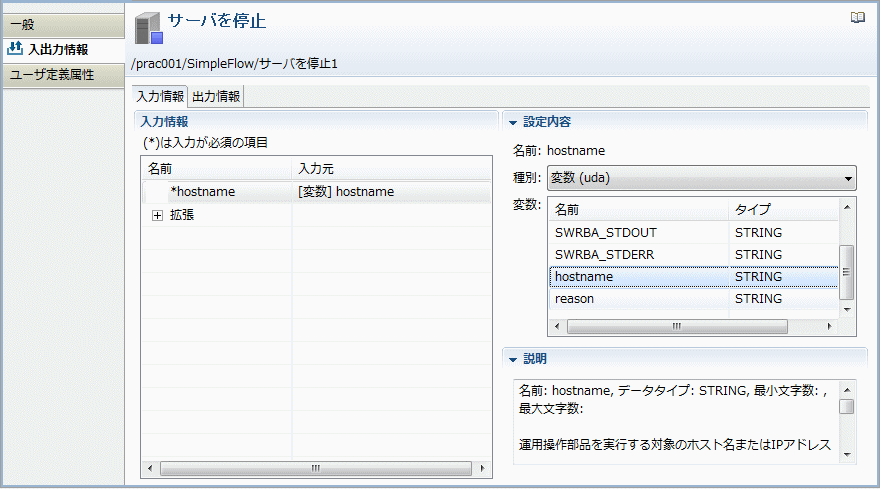The height and width of the screenshot is (489, 880).
Task: Open the 一般 sidebar tab
Action: pyautogui.click(x=63, y=25)
